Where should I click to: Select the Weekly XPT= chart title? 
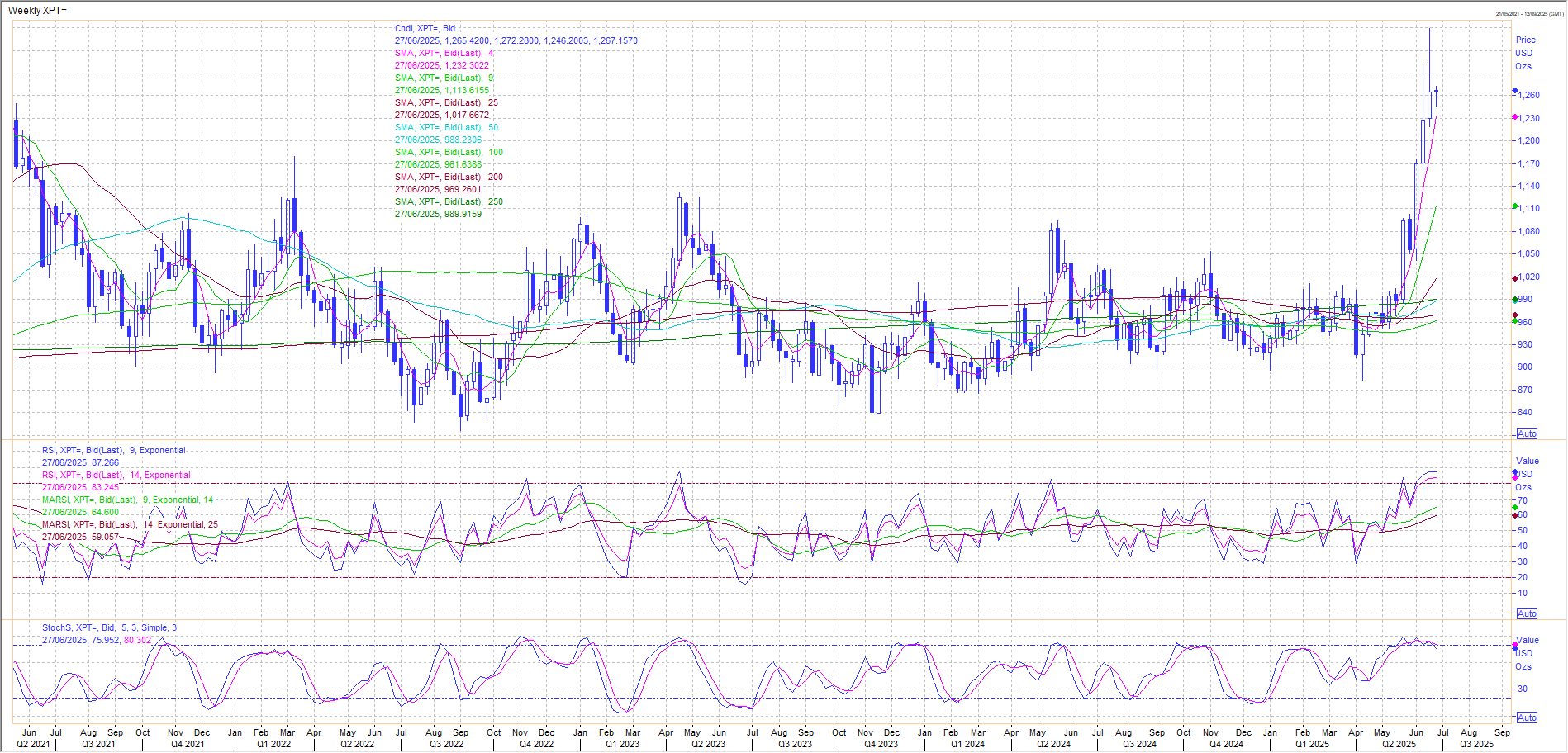37,11
